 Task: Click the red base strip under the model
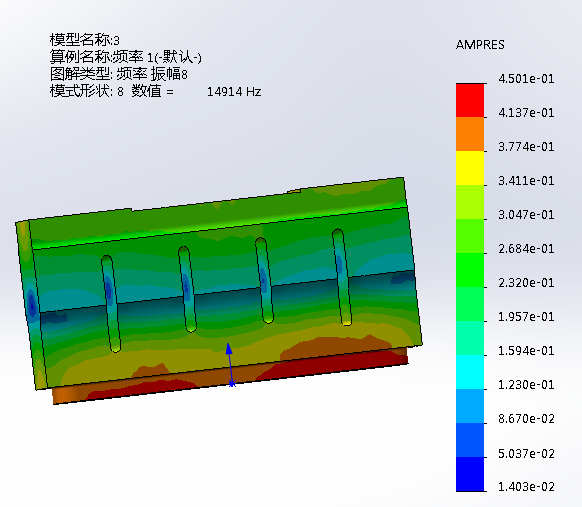[x=230, y=376]
